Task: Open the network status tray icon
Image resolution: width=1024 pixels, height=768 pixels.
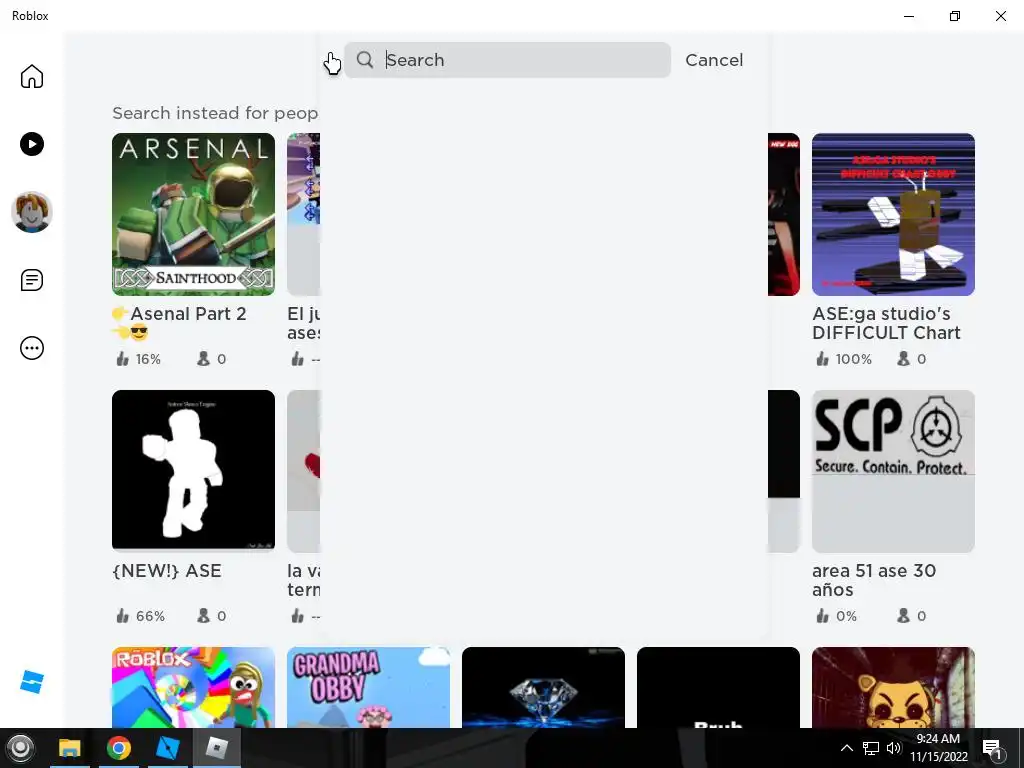Action: pyautogui.click(x=871, y=748)
